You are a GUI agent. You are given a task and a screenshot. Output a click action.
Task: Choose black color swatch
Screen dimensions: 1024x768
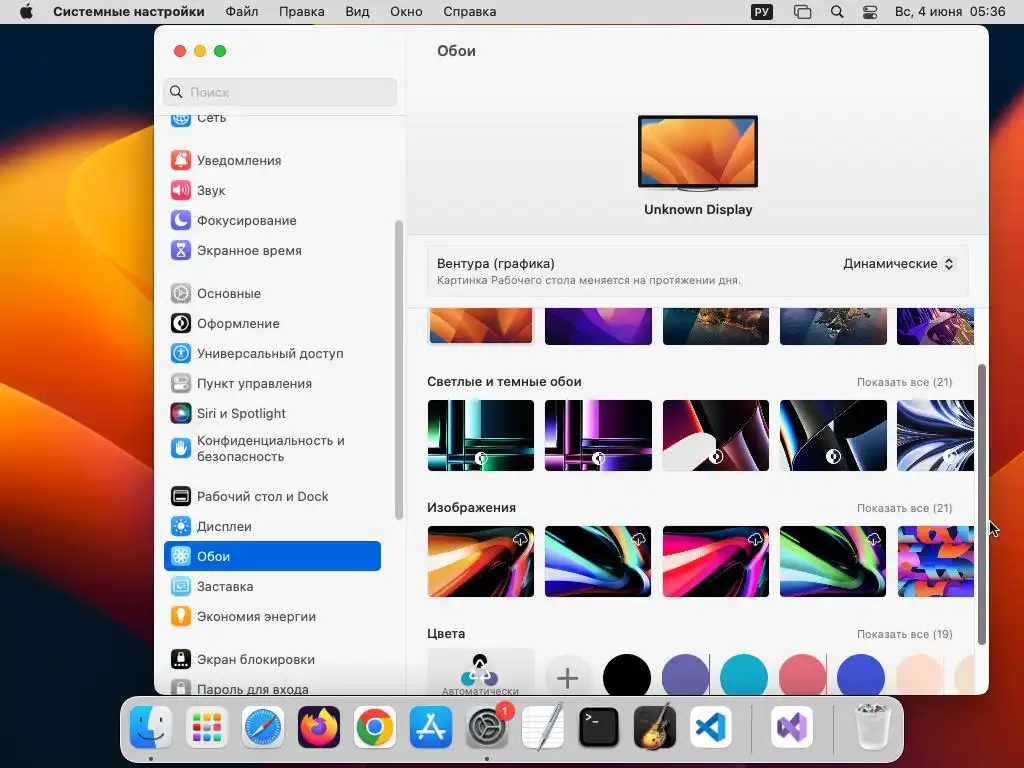627,677
